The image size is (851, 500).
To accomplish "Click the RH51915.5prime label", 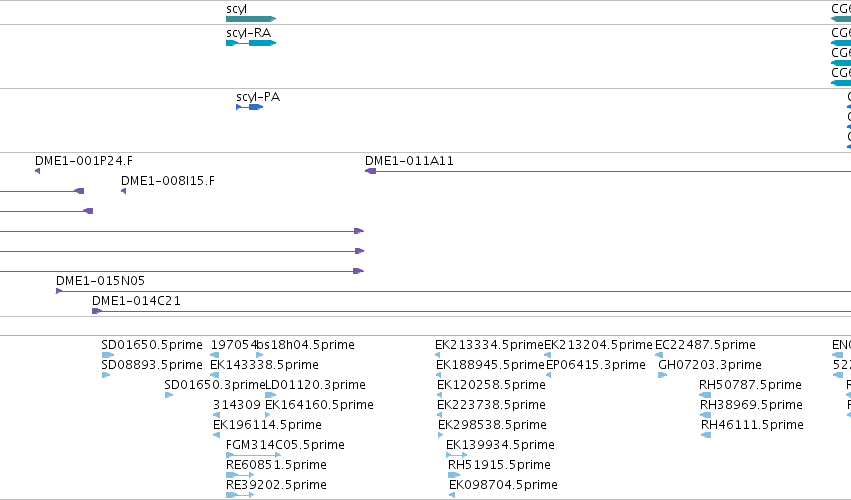I will pyautogui.click(x=499, y=465).
